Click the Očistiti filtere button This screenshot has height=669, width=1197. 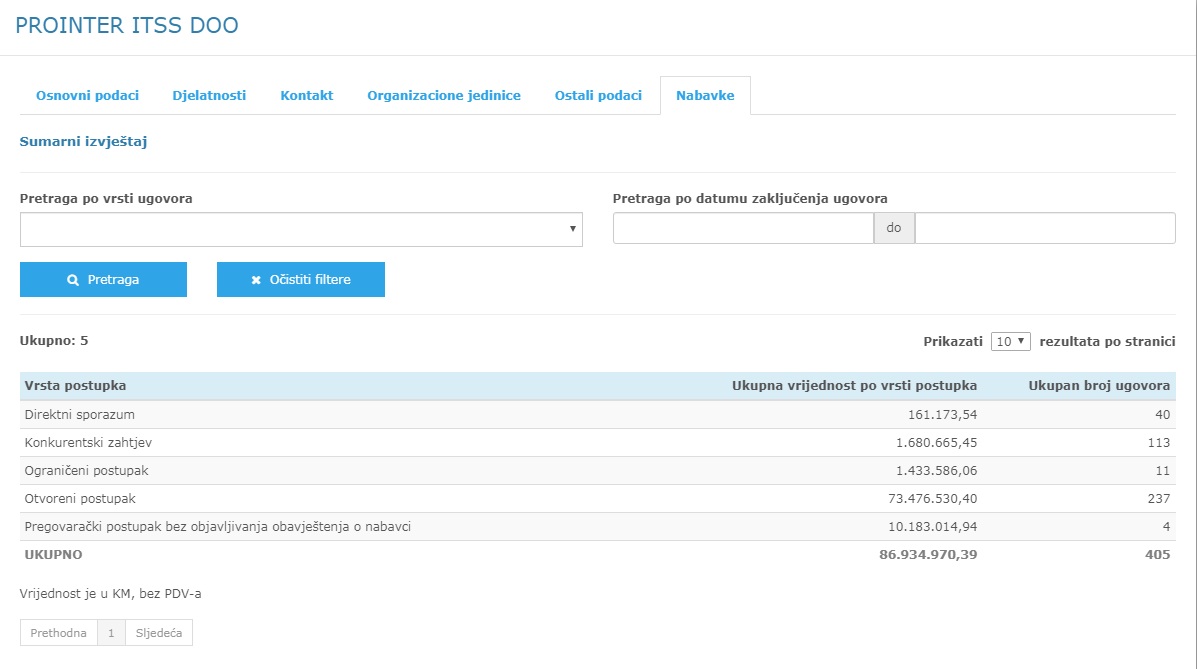click(301, 280)
